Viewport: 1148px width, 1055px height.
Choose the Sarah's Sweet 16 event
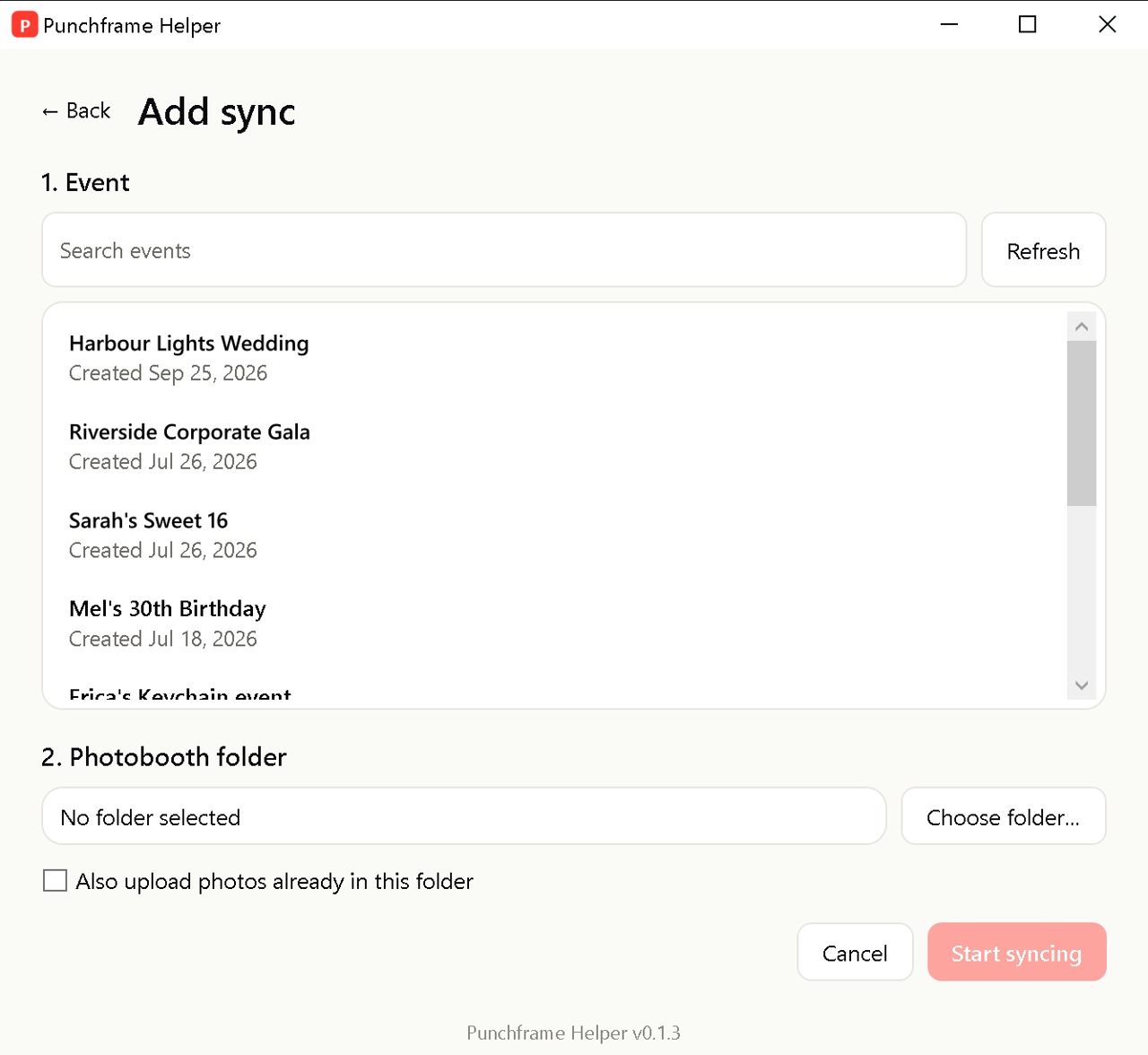(x=554, y=535)
